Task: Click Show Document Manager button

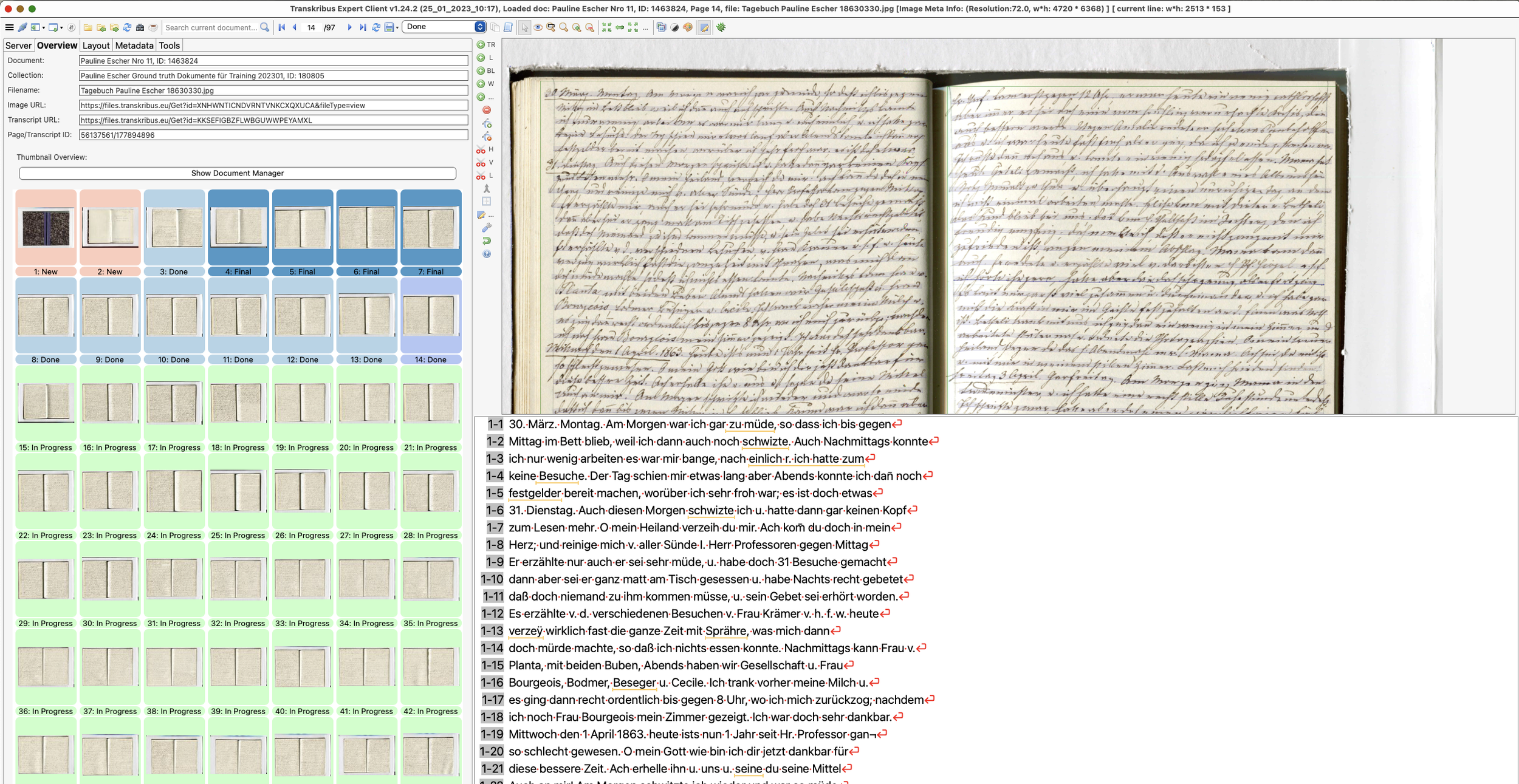Action: coord(237,173)
